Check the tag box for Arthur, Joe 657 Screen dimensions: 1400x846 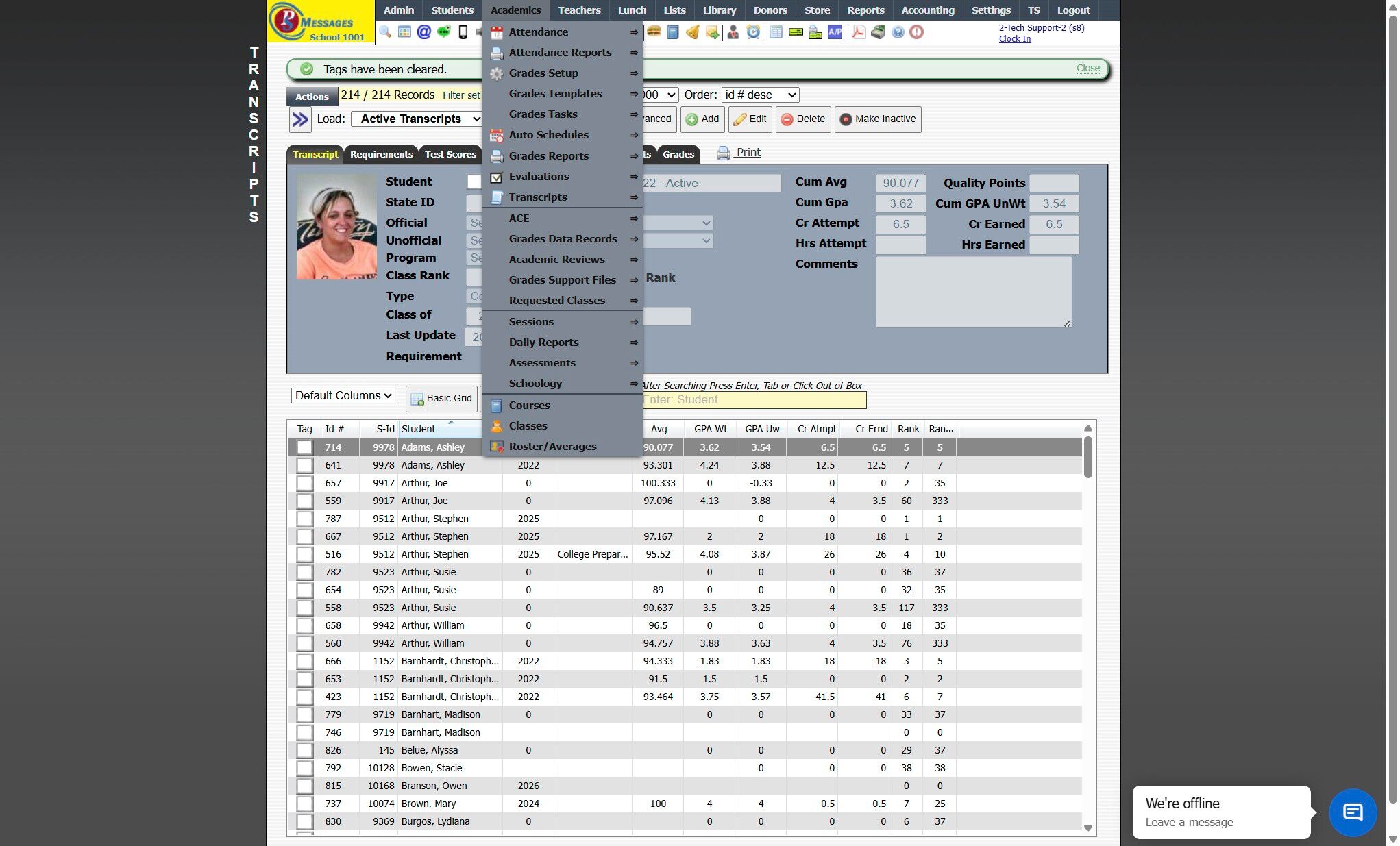(304, 483)
